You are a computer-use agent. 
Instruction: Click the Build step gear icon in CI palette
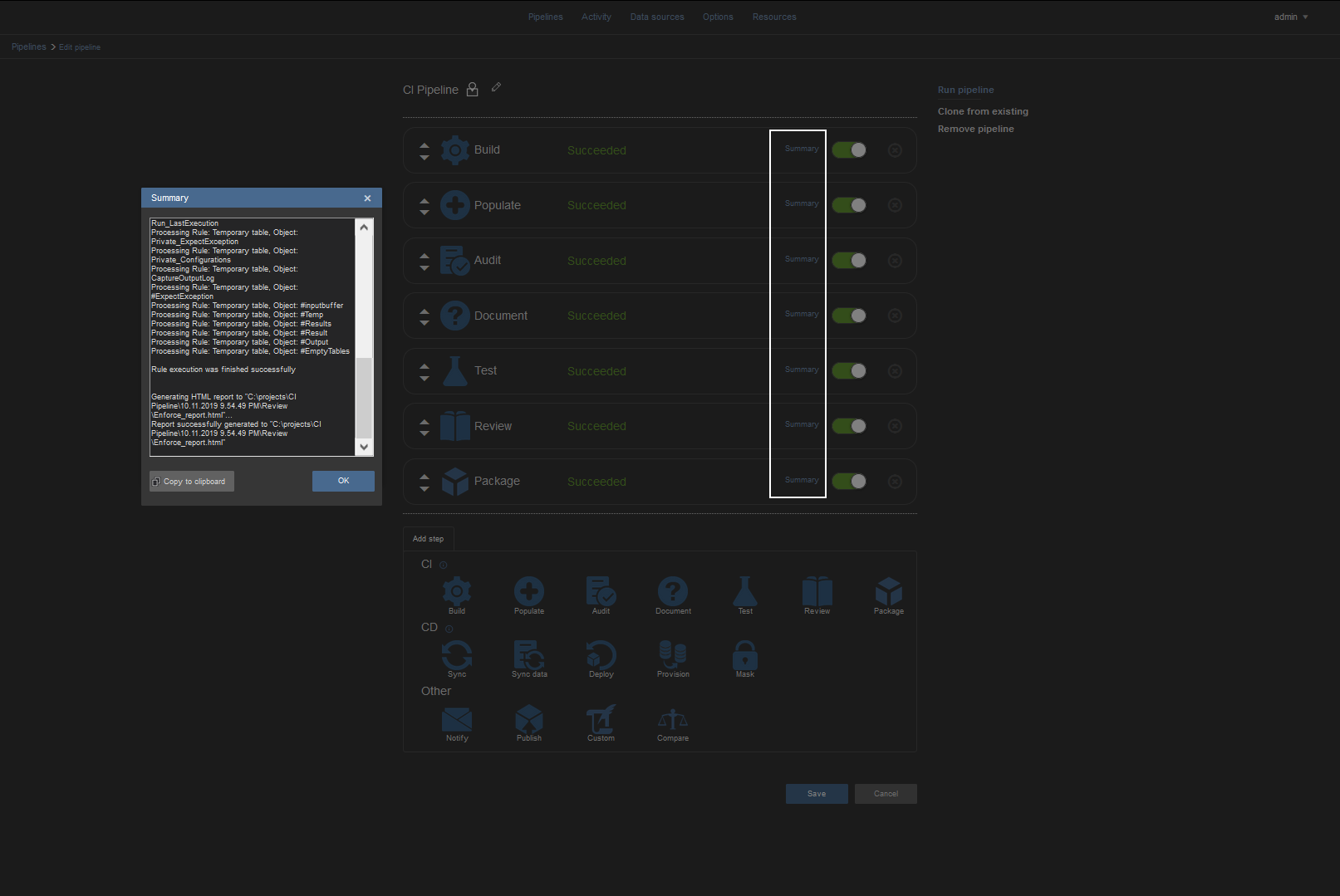coord(457,591)
